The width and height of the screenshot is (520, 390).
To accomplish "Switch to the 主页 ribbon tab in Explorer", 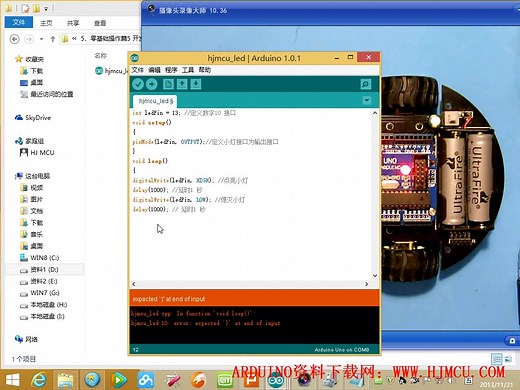I will [x=46, y=23].
